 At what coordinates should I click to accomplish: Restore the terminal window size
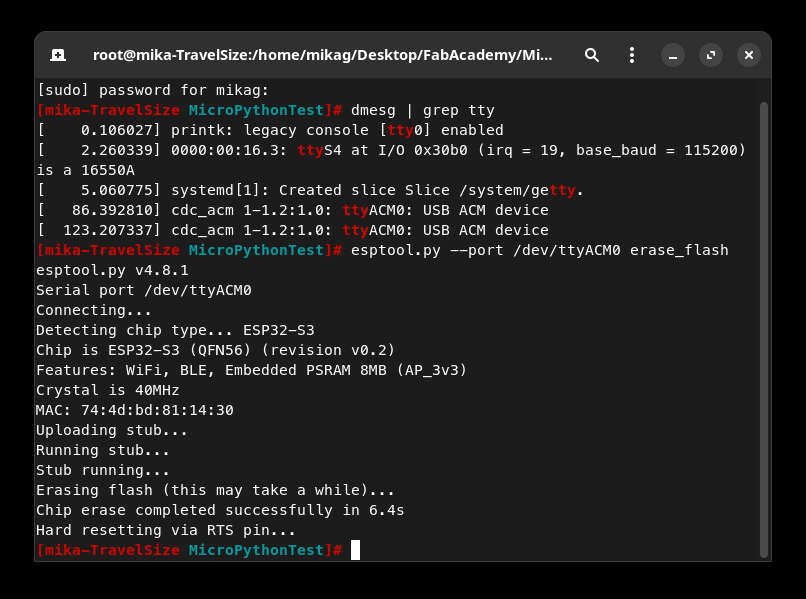[x=711, y=55]
